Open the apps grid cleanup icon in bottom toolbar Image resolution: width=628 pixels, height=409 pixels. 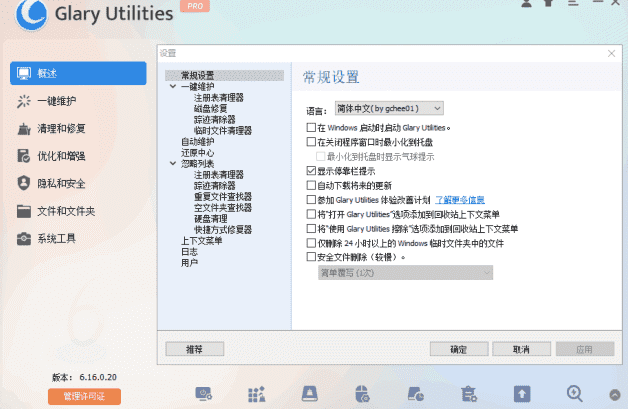pos(256,394)
